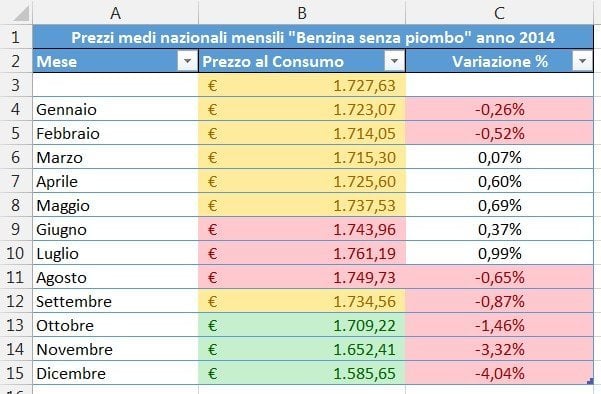Viewport: 601px width, 394px height.
Task: Click the empty cell A3
Action: click(116, 85)
